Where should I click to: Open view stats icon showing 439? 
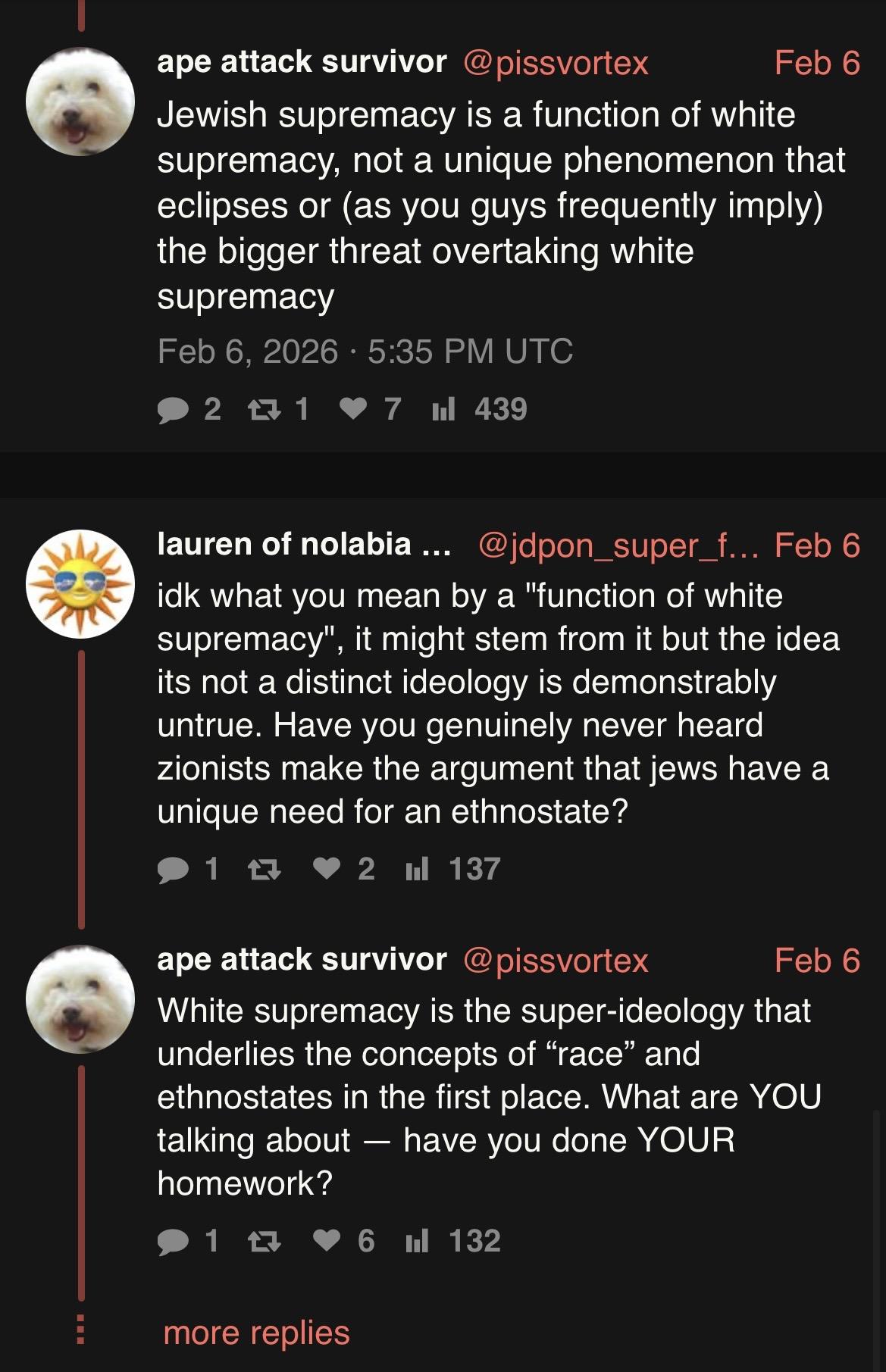coord(443,410)
